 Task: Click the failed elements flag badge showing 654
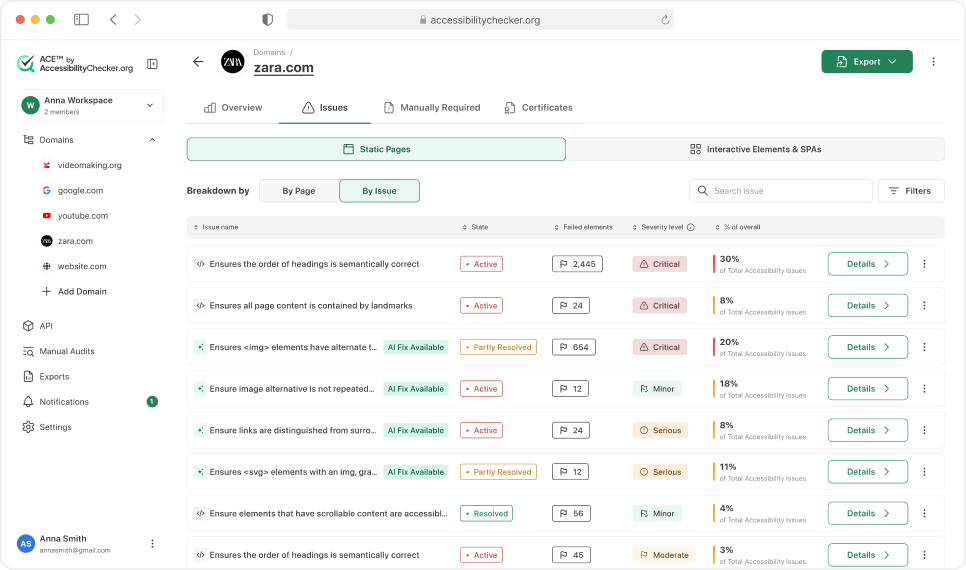(574, 347)
